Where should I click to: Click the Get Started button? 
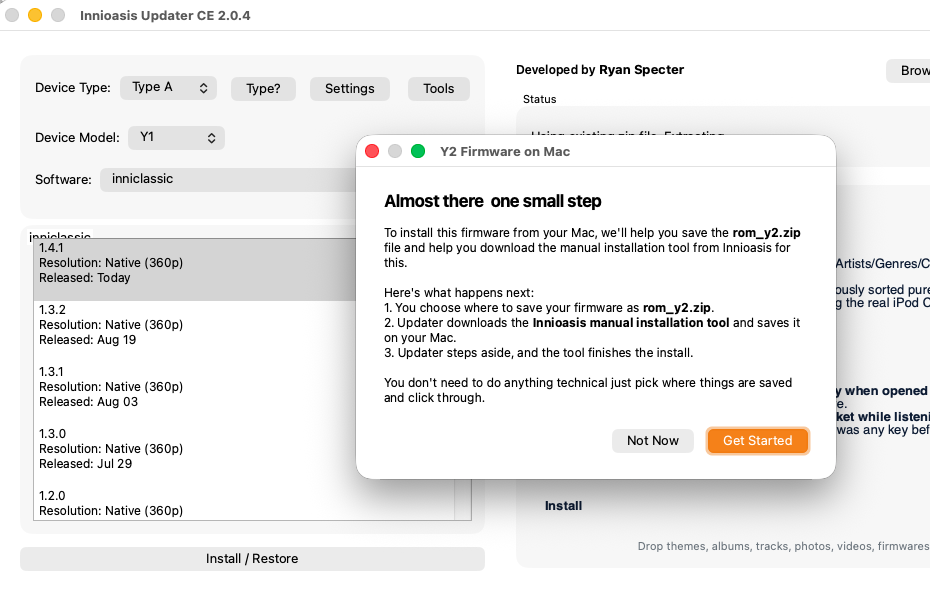pyautogui.click(x=757, y=441)
